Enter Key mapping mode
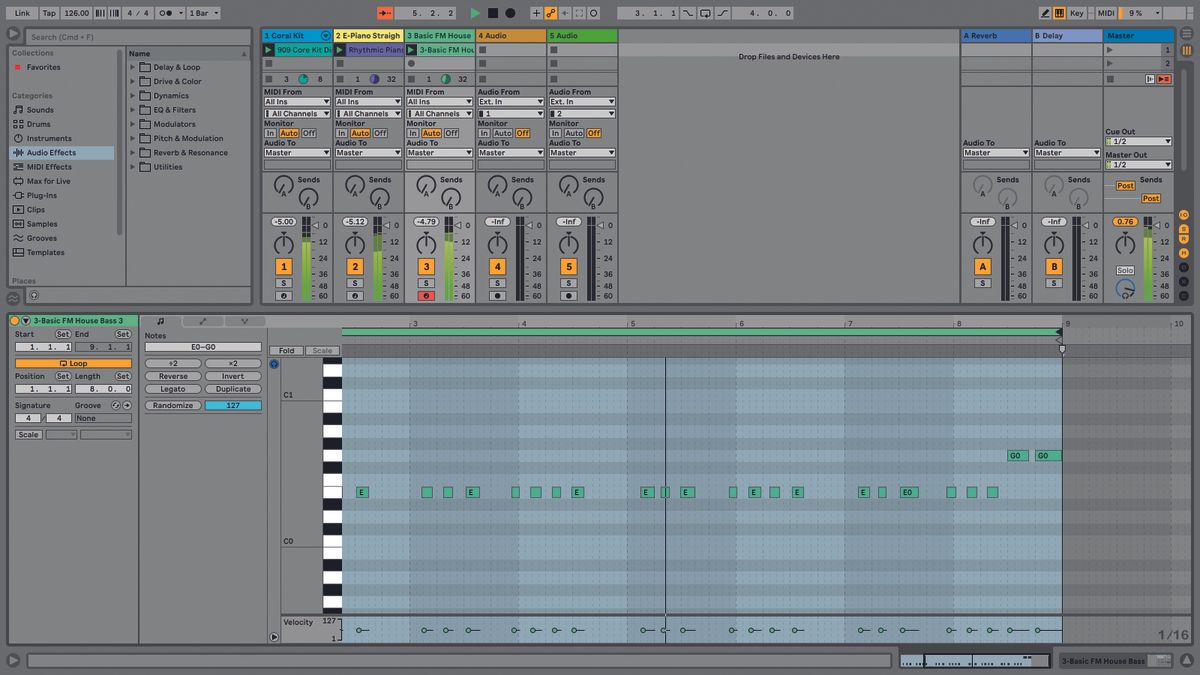 (1078, 13)
